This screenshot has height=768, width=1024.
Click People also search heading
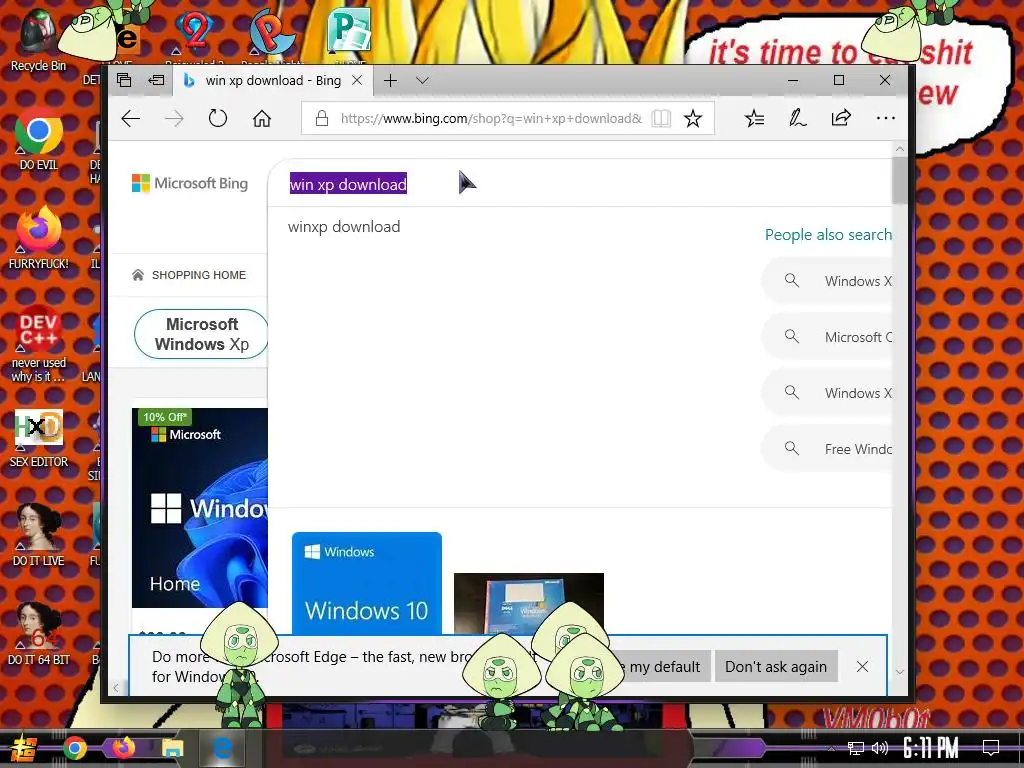[x=828, y=234]
